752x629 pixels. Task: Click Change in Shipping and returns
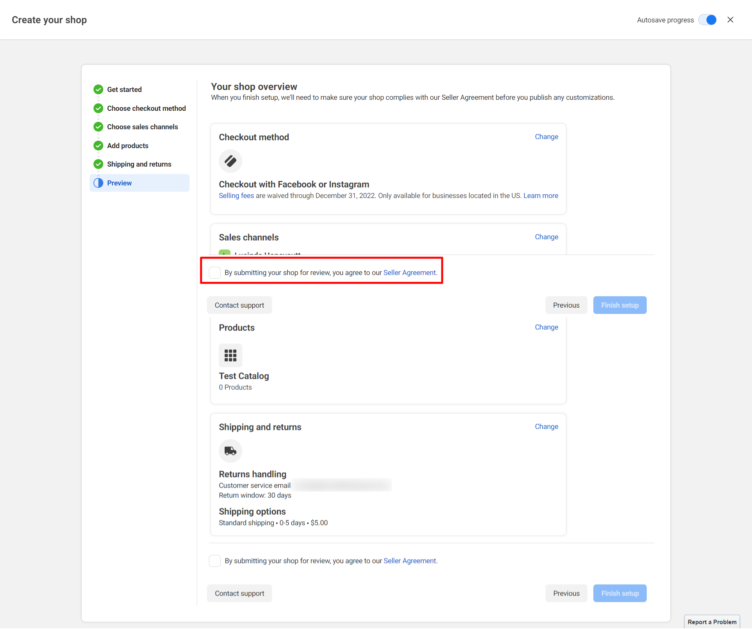pos(546,427)
